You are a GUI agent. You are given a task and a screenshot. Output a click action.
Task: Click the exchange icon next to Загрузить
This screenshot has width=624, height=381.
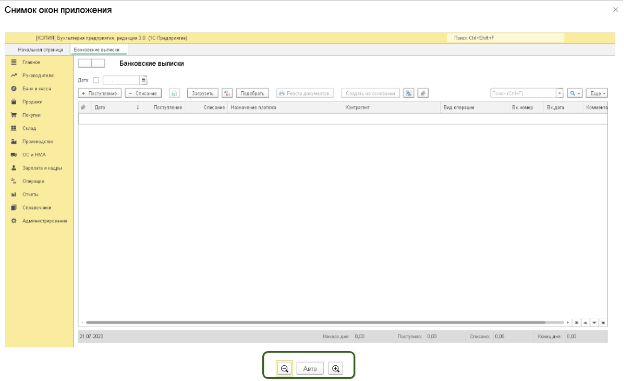click(x=227, y=93)
